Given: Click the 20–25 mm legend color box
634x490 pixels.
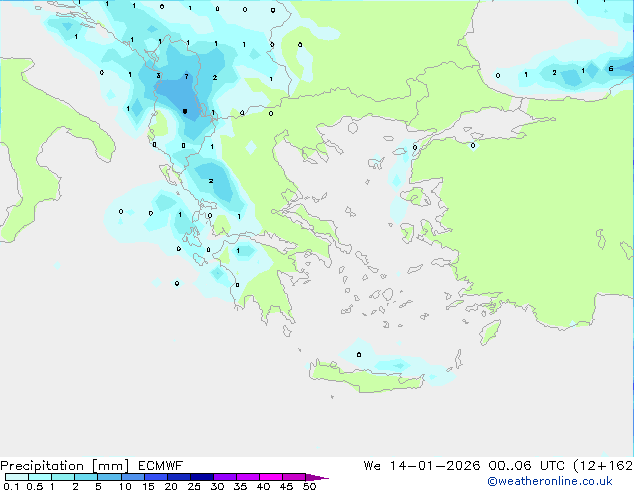Looking at the screenshot, I should pyautogui.click(x=179, y=477).
